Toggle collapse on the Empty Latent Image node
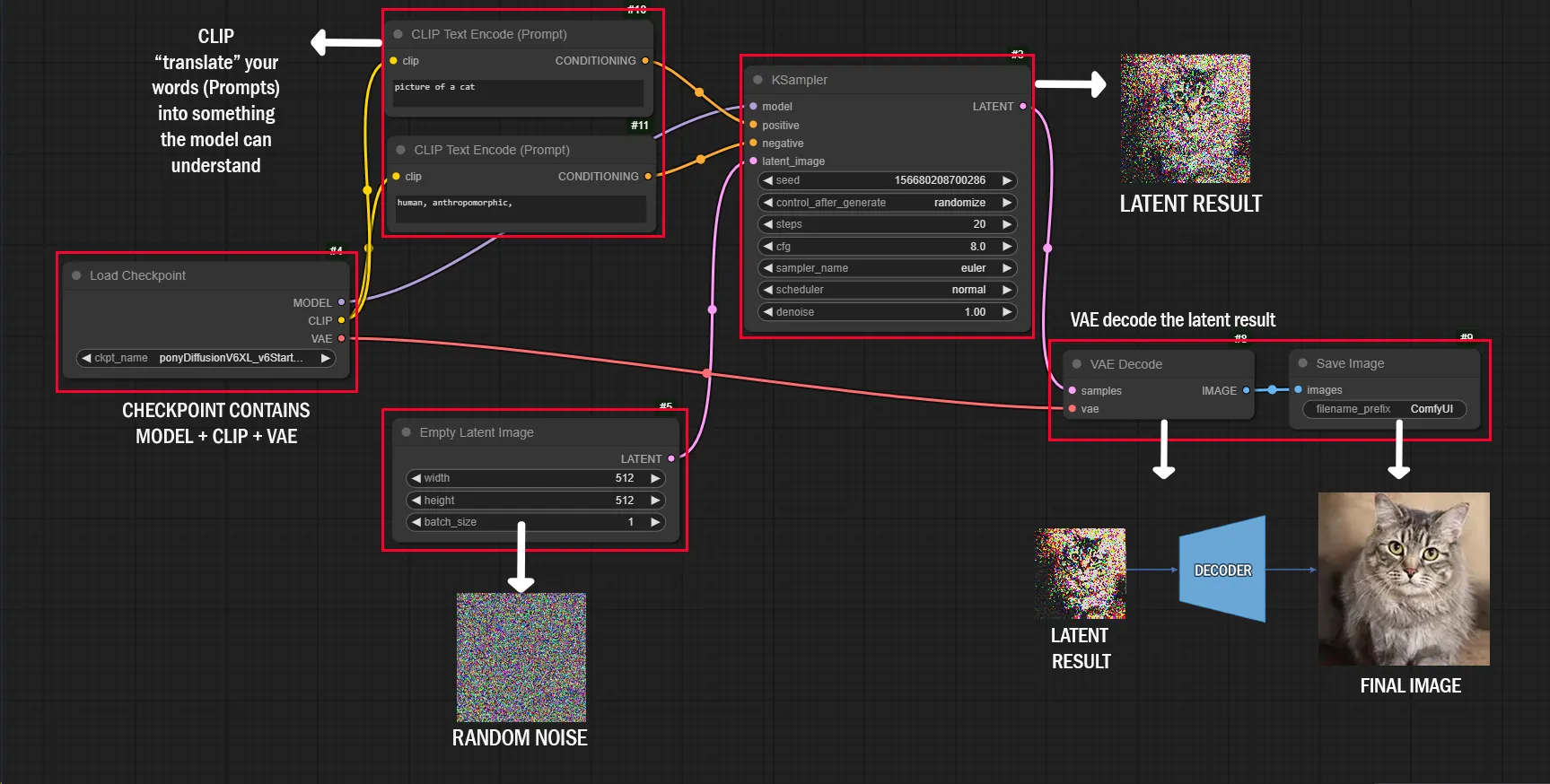The width and height of the screenshot is (1550, 784). coord(407,432)
